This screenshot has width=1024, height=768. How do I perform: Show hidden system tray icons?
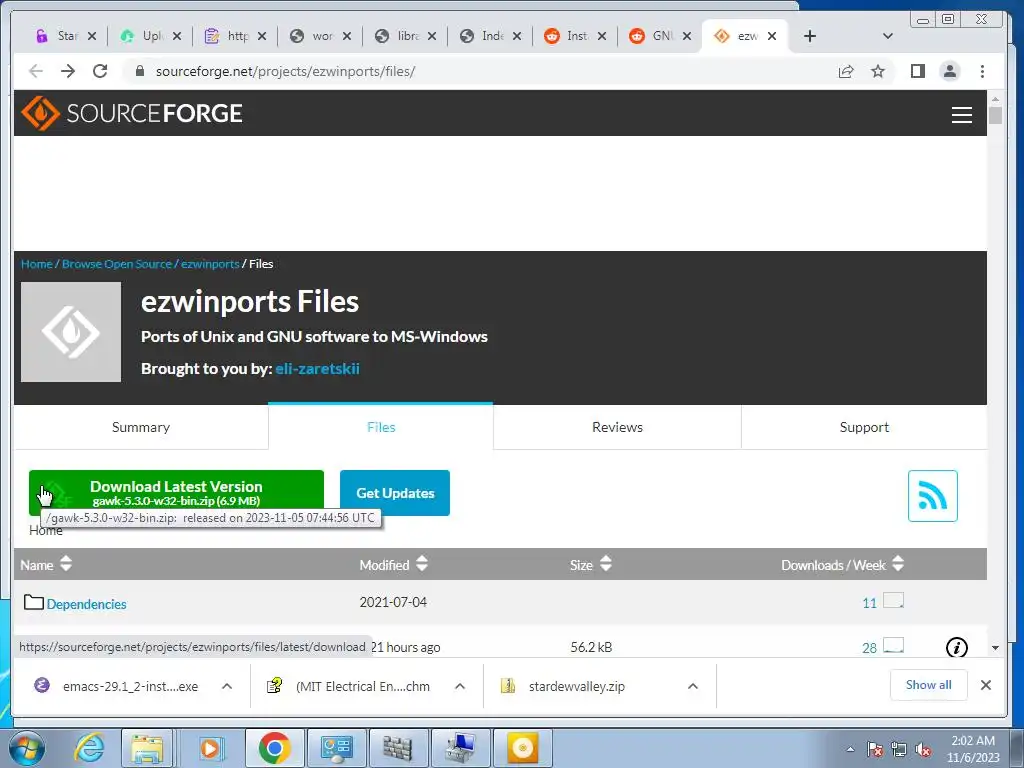tap(850, 749)
